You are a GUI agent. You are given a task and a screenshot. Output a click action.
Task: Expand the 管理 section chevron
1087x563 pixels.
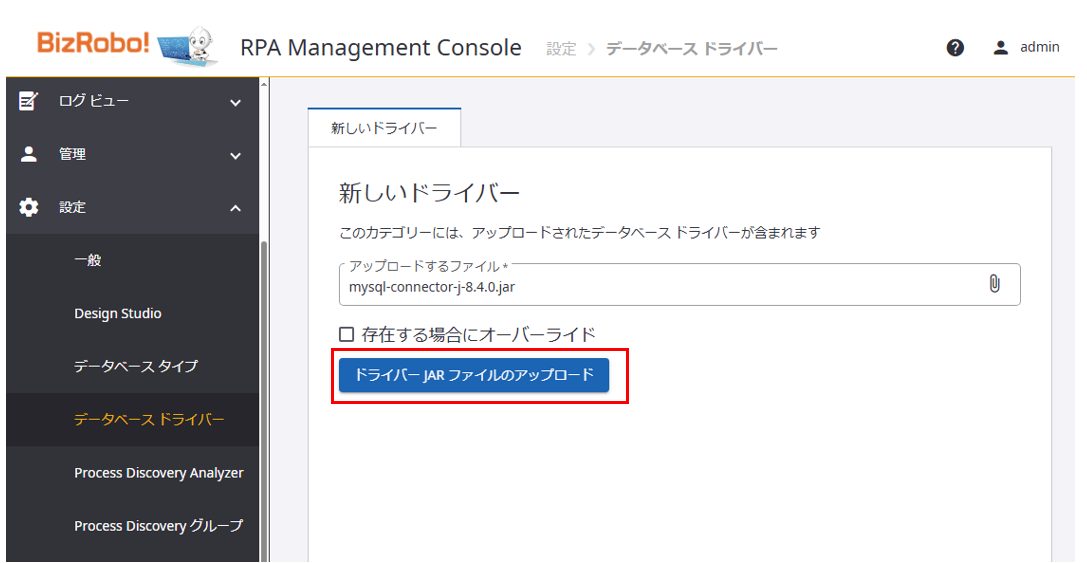click(236, 155)
